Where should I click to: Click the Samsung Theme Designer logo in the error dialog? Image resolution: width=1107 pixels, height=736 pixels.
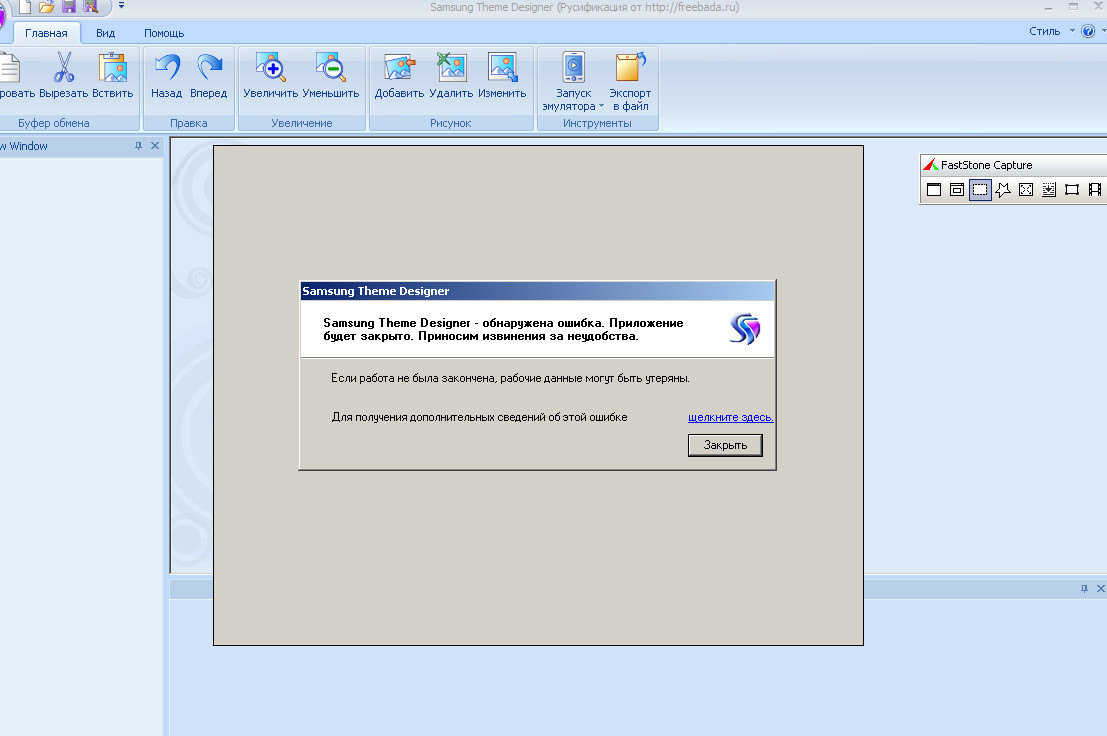[x=744, y=329]
